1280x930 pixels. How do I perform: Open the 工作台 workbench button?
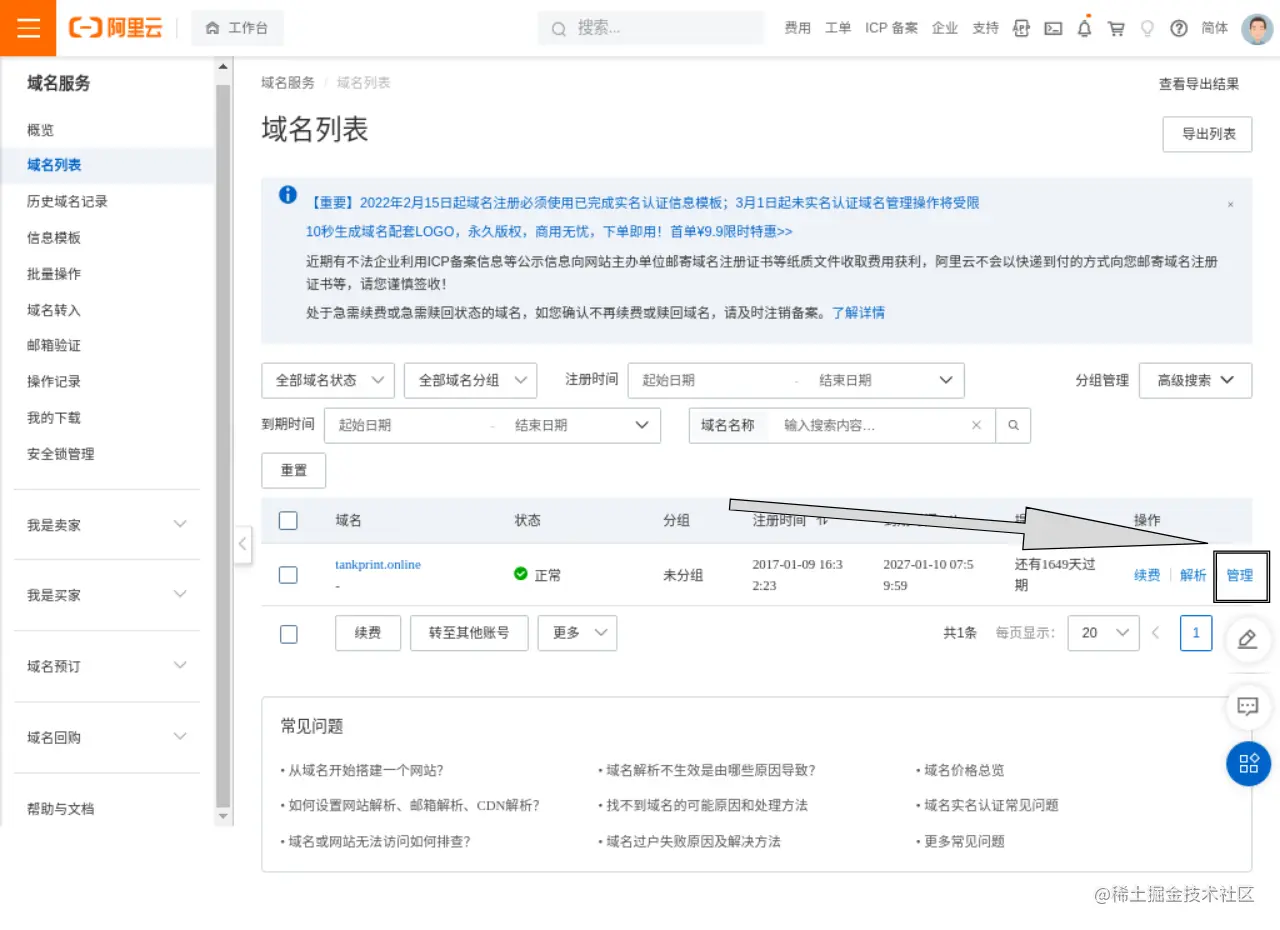pyautogui.click(x=237, y=28)
